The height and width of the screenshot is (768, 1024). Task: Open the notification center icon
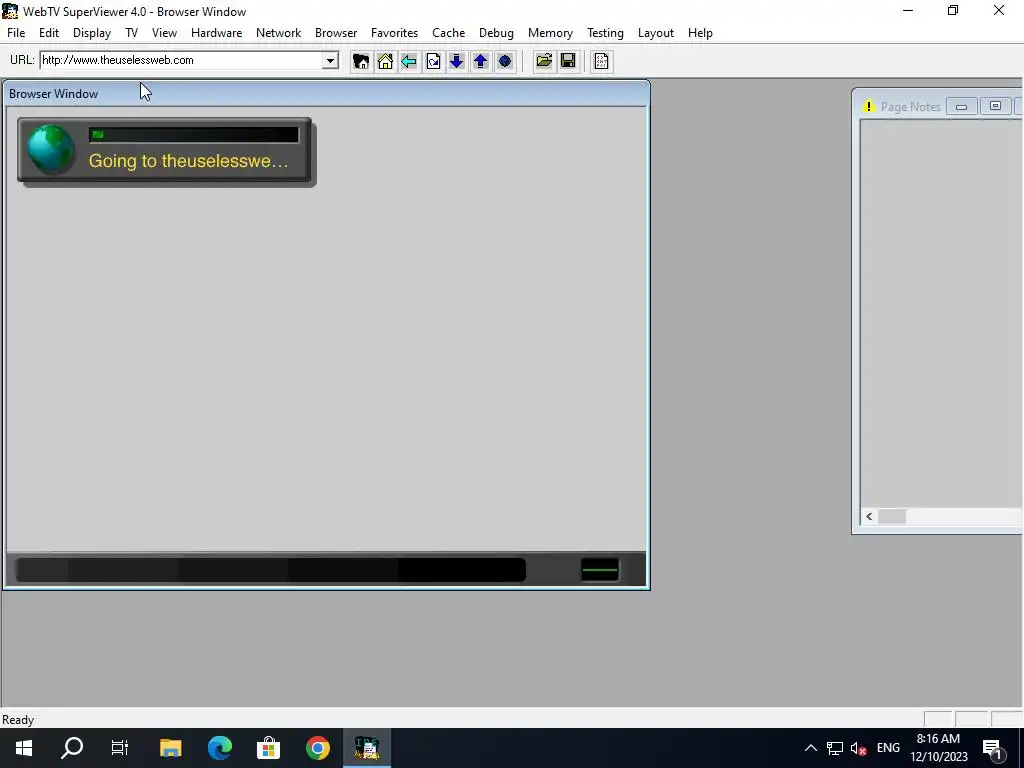tap(993, 748)
